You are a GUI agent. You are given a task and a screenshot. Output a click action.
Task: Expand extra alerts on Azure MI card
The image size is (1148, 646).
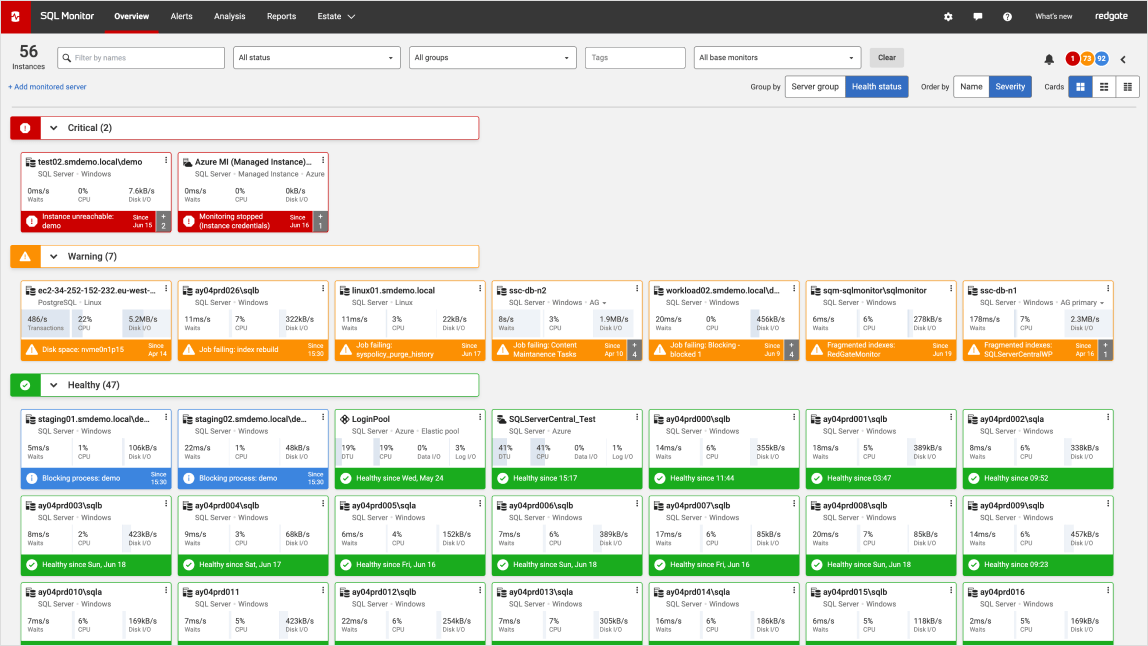pos(320,221)
